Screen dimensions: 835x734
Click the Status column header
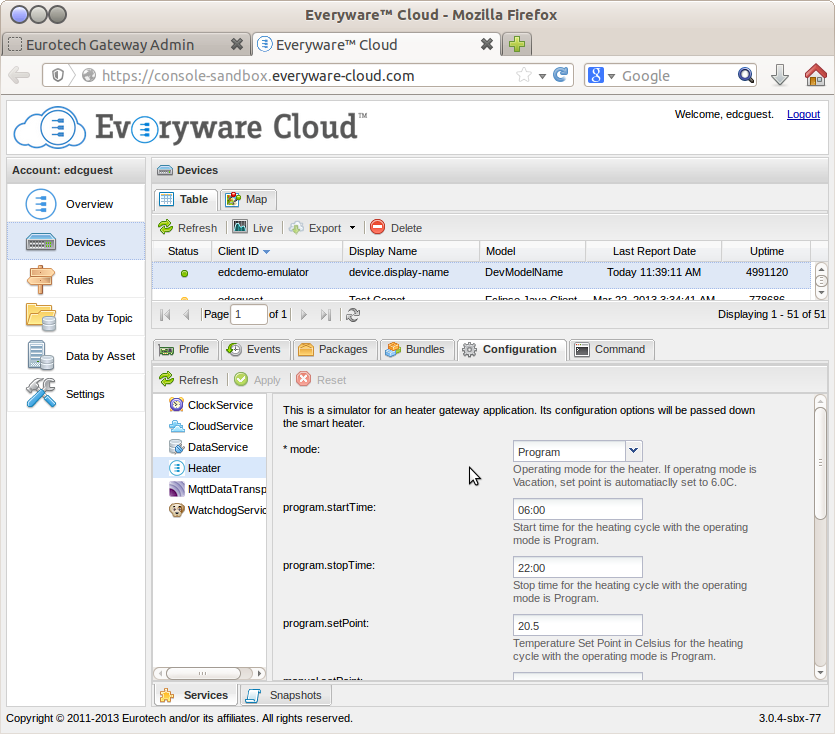[x=183, y=251]
